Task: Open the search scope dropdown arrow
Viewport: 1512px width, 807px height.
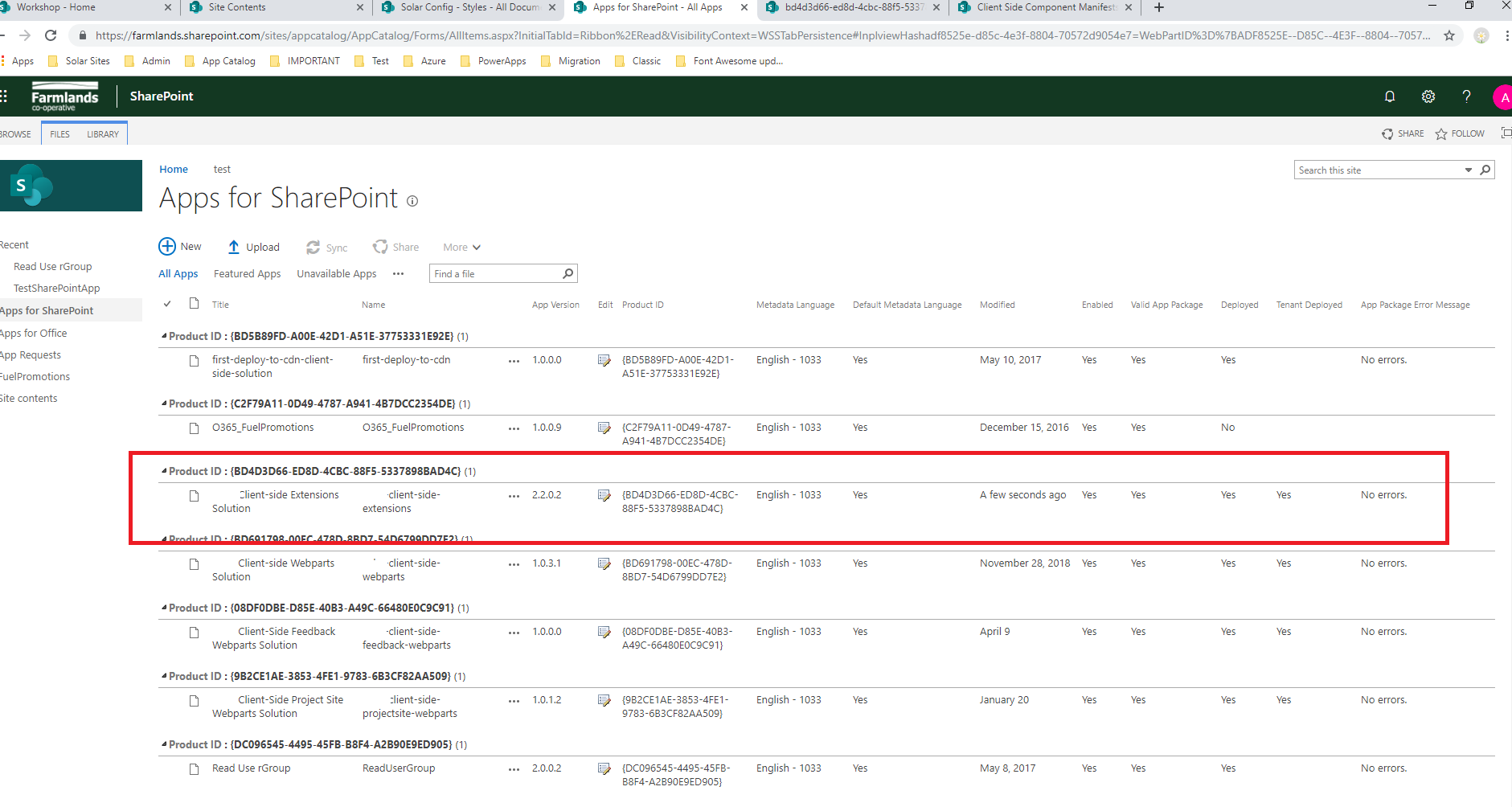Action: pos(1468,170)
